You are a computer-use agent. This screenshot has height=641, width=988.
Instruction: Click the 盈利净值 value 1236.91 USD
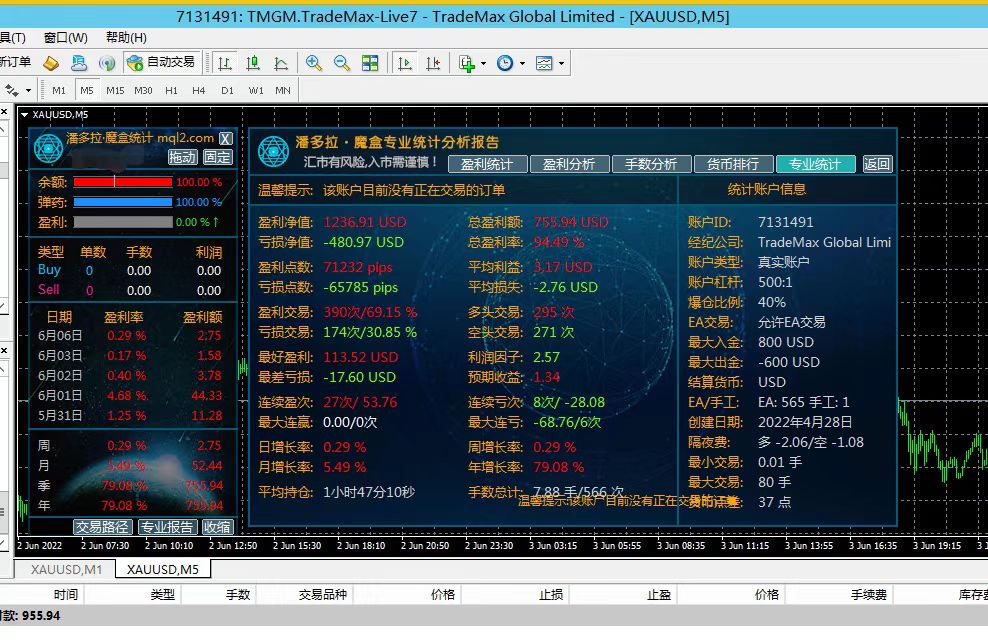[365, 222]
